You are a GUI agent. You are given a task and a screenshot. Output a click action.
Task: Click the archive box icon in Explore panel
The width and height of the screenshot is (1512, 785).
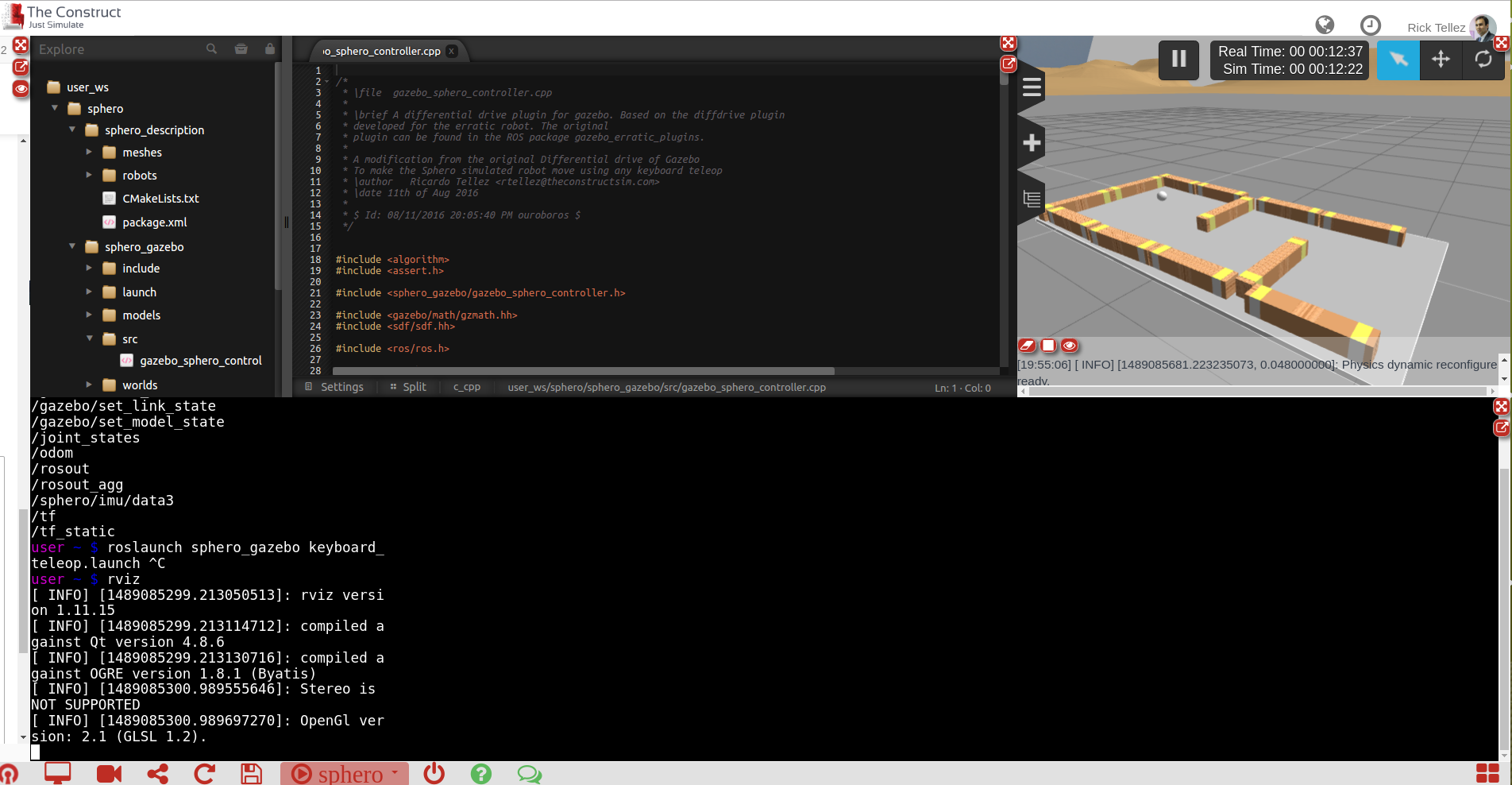(x=241, y=49)
